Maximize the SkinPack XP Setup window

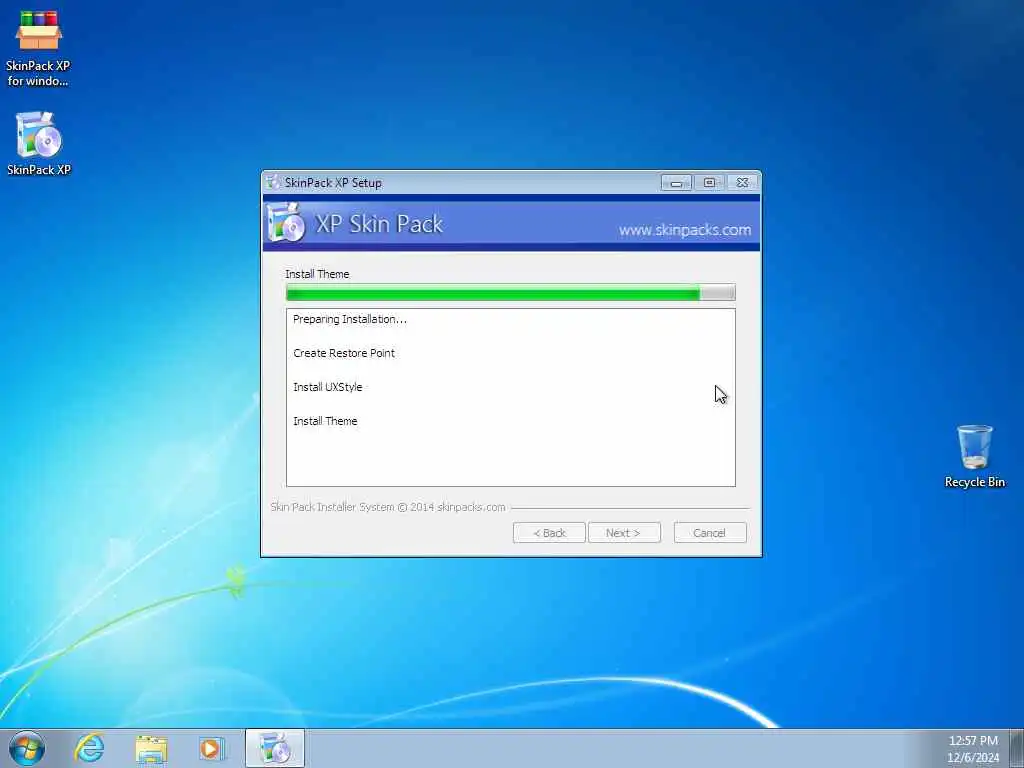[x=709, y=183]
